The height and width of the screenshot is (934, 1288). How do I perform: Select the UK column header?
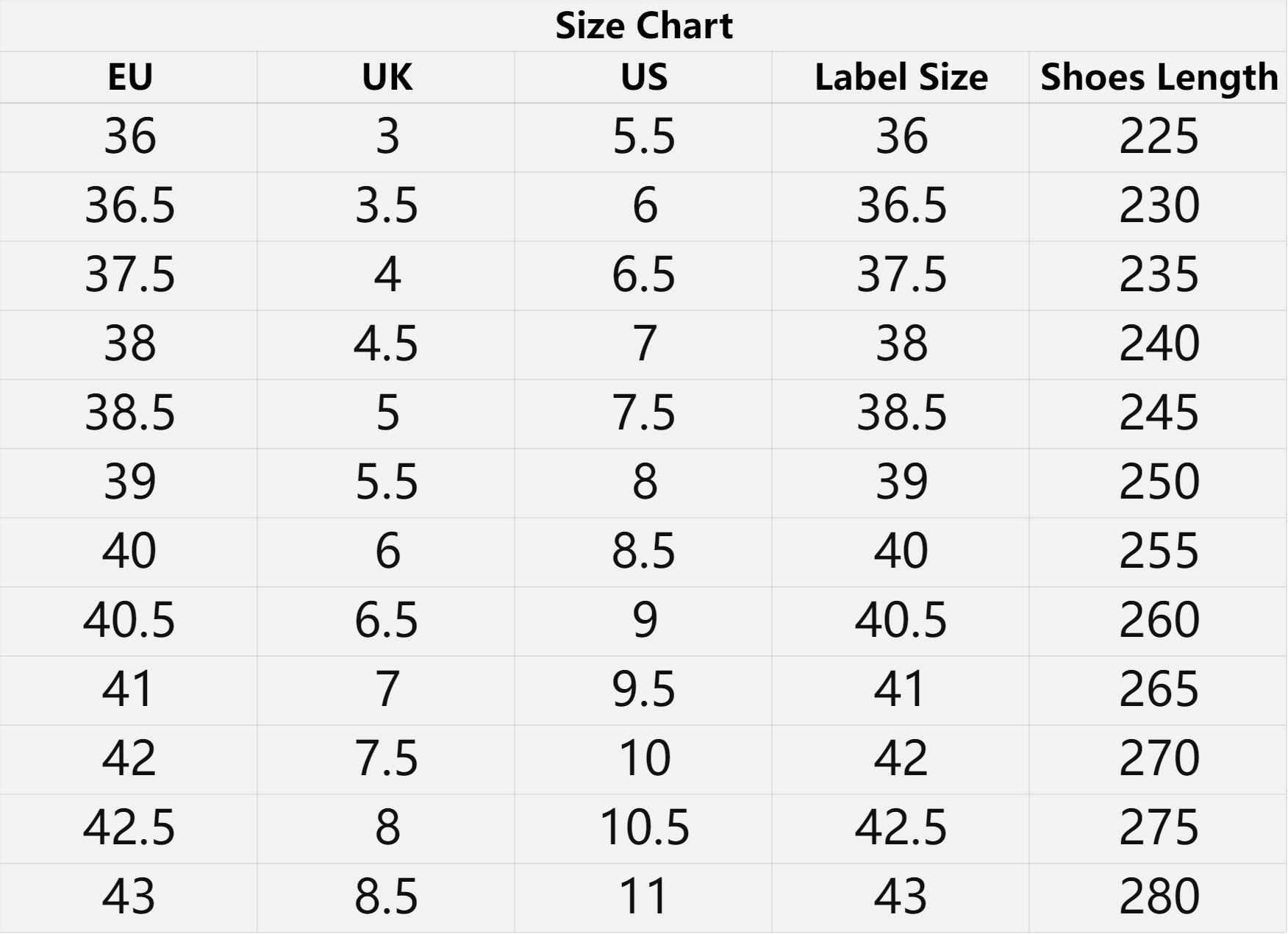click(386, 77)
